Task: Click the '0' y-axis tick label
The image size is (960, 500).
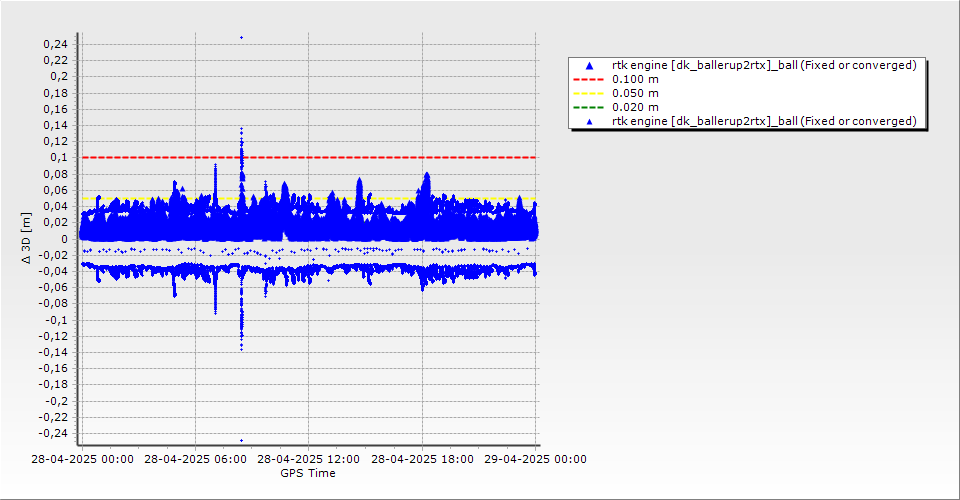Action: click(65, 239)
